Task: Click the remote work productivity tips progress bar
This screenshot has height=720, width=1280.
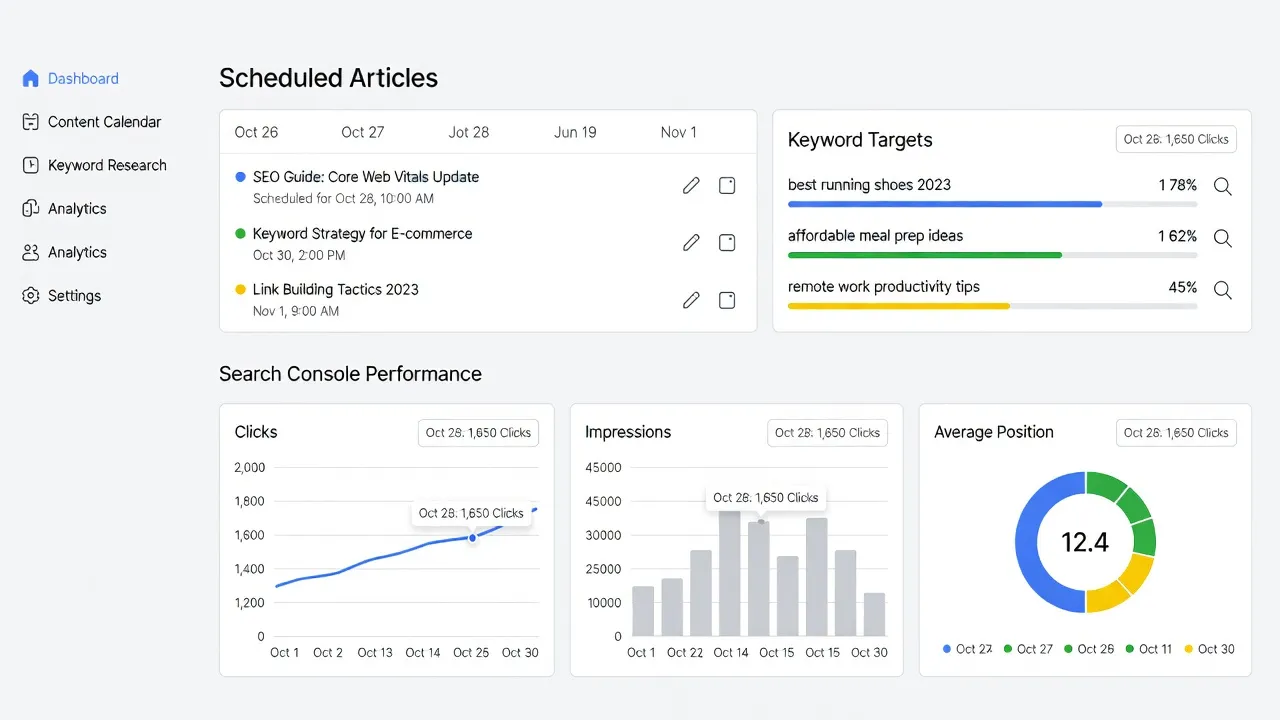Action: 992,306
